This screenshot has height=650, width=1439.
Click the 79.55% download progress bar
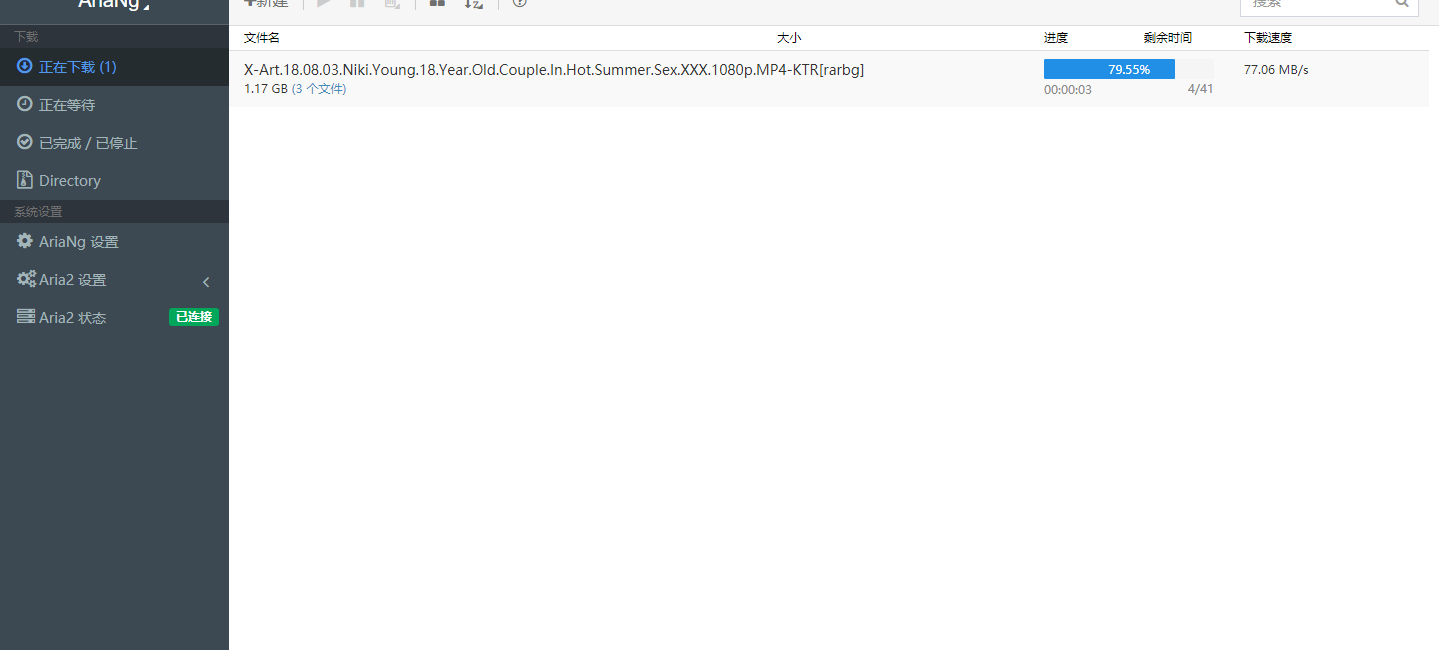click(x=1128, y=69)
